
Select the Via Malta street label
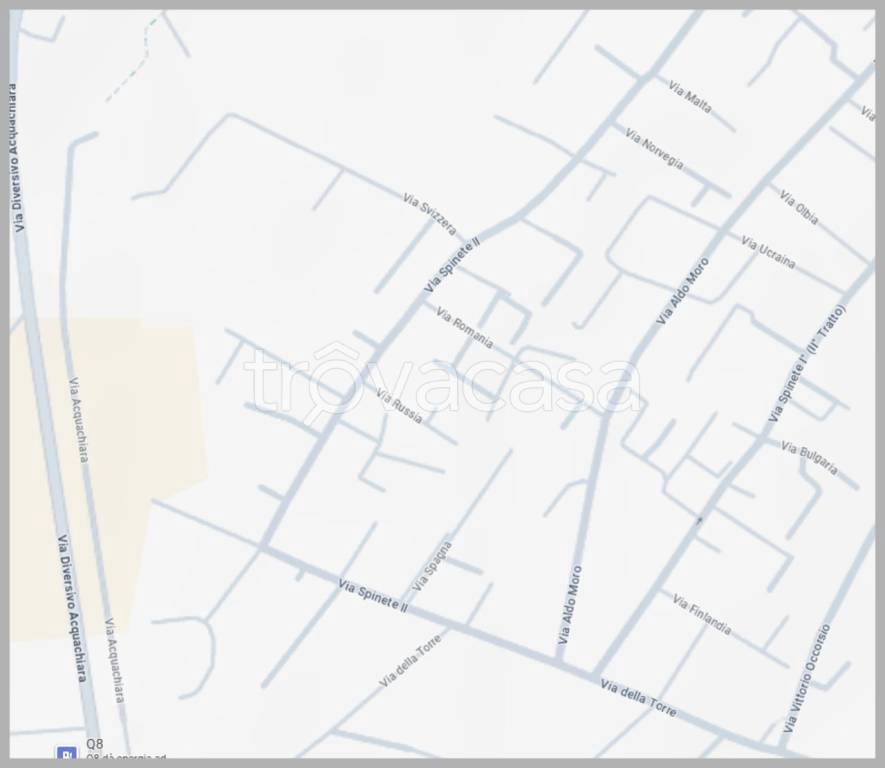690,95
